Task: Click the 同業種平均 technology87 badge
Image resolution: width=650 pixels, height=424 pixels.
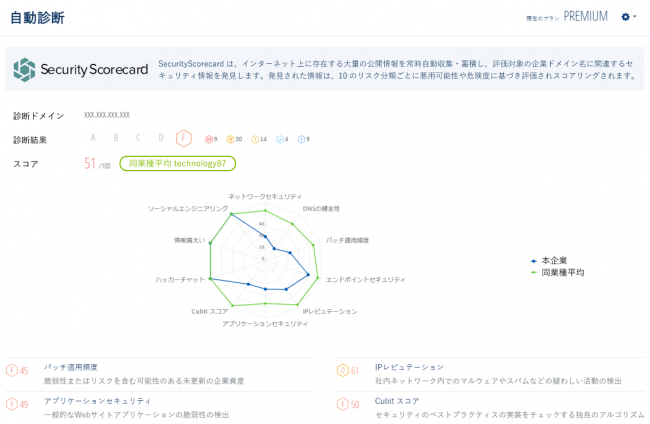Action: click(x=177, y=163)
